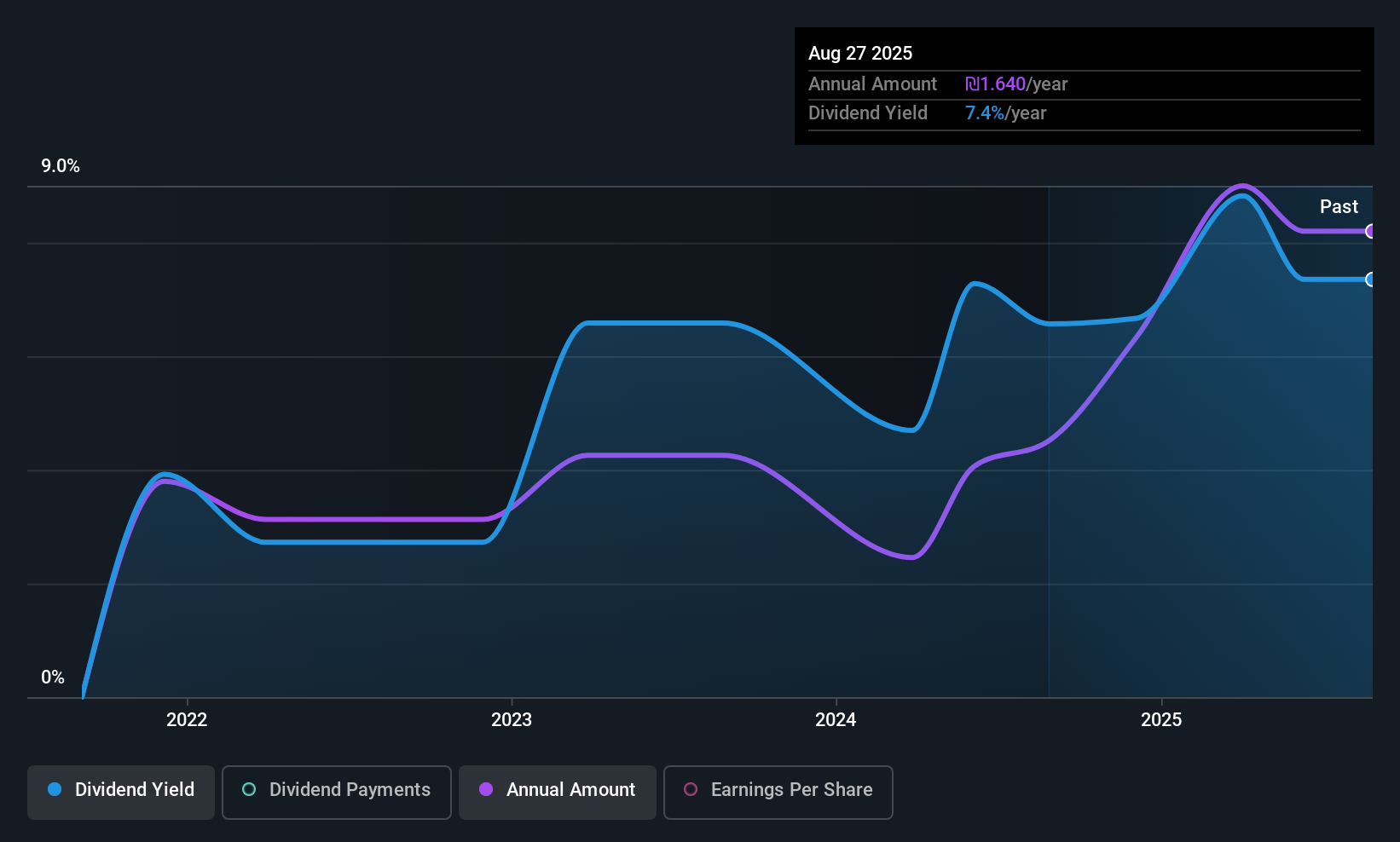This screenshot has width=1400, height=842.
Task: Click the ₪1.640/year annual amount value
Action: click(x=1016, y=84)
